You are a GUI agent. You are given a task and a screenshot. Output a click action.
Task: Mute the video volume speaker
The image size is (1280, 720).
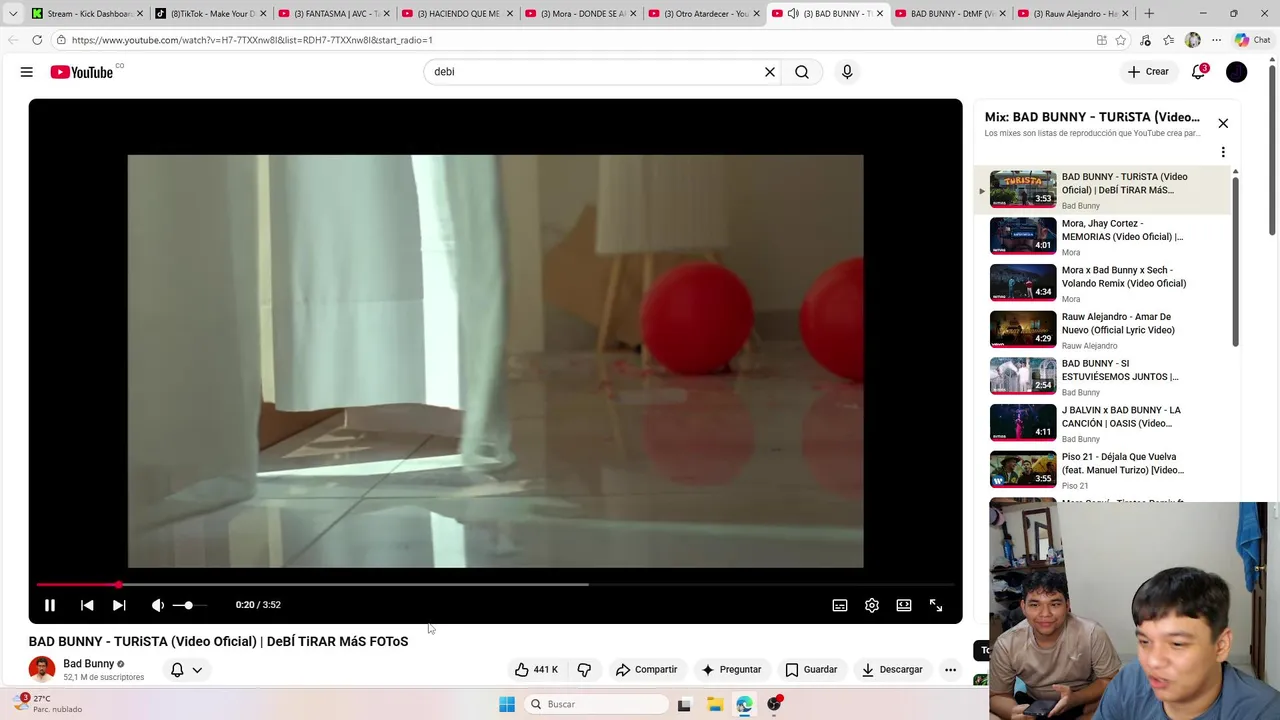(x=158, y=605)
